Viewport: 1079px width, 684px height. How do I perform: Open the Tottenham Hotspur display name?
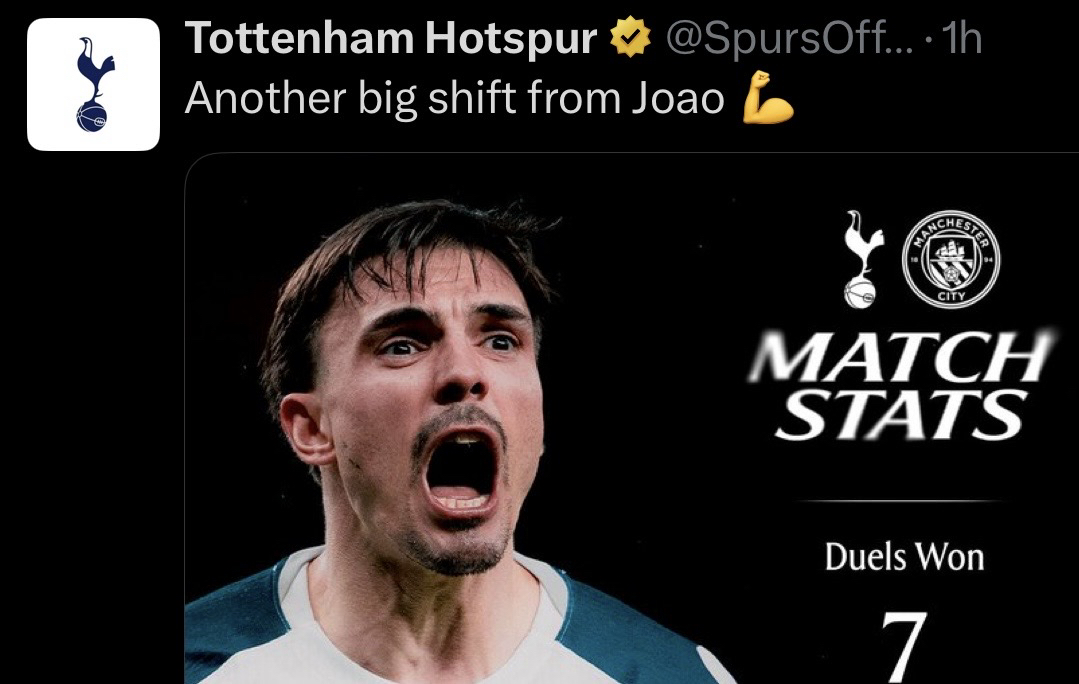[391, 38]
